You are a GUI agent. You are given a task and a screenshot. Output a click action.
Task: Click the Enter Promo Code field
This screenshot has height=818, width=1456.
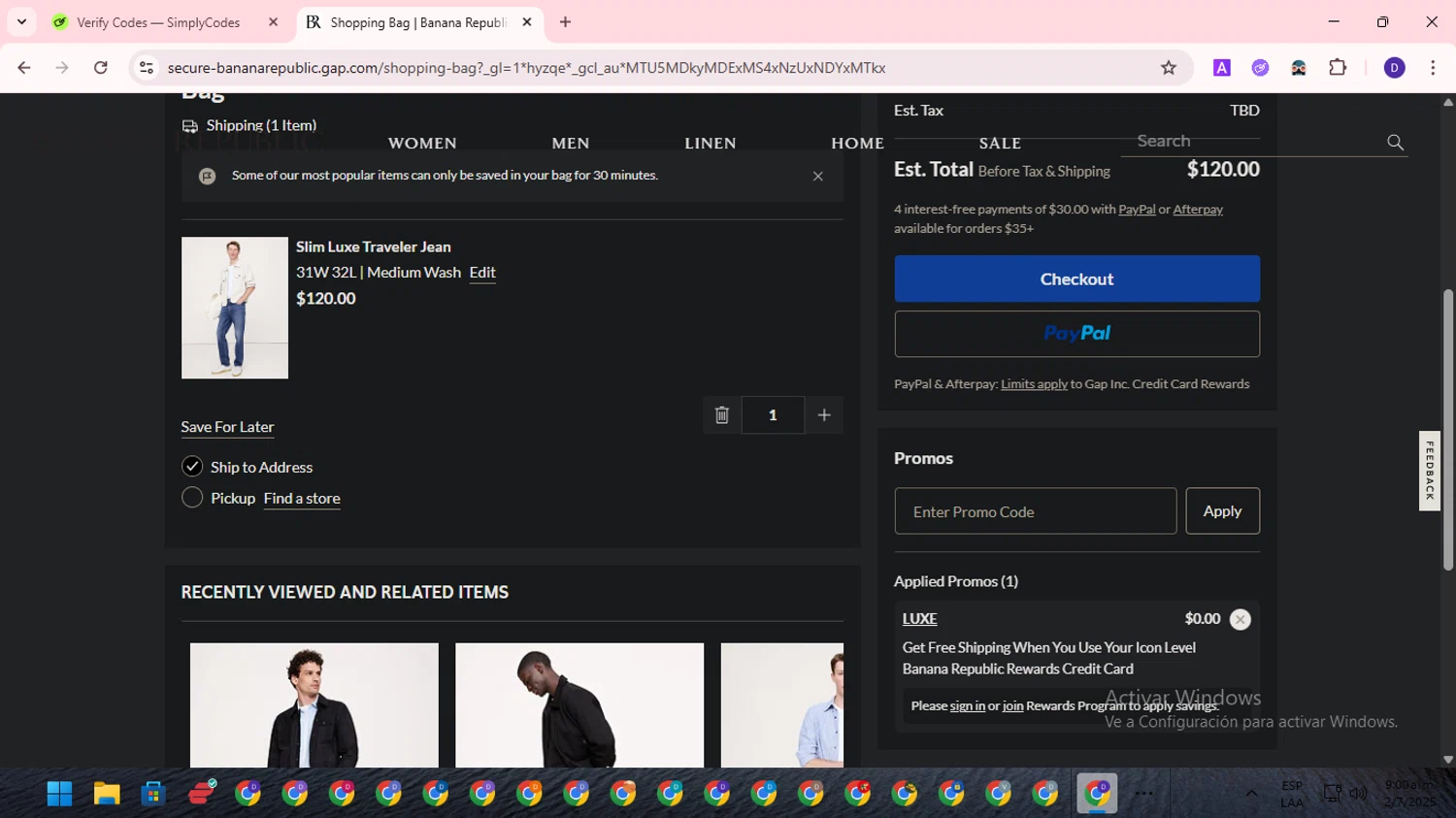(x=1036, y=511)
